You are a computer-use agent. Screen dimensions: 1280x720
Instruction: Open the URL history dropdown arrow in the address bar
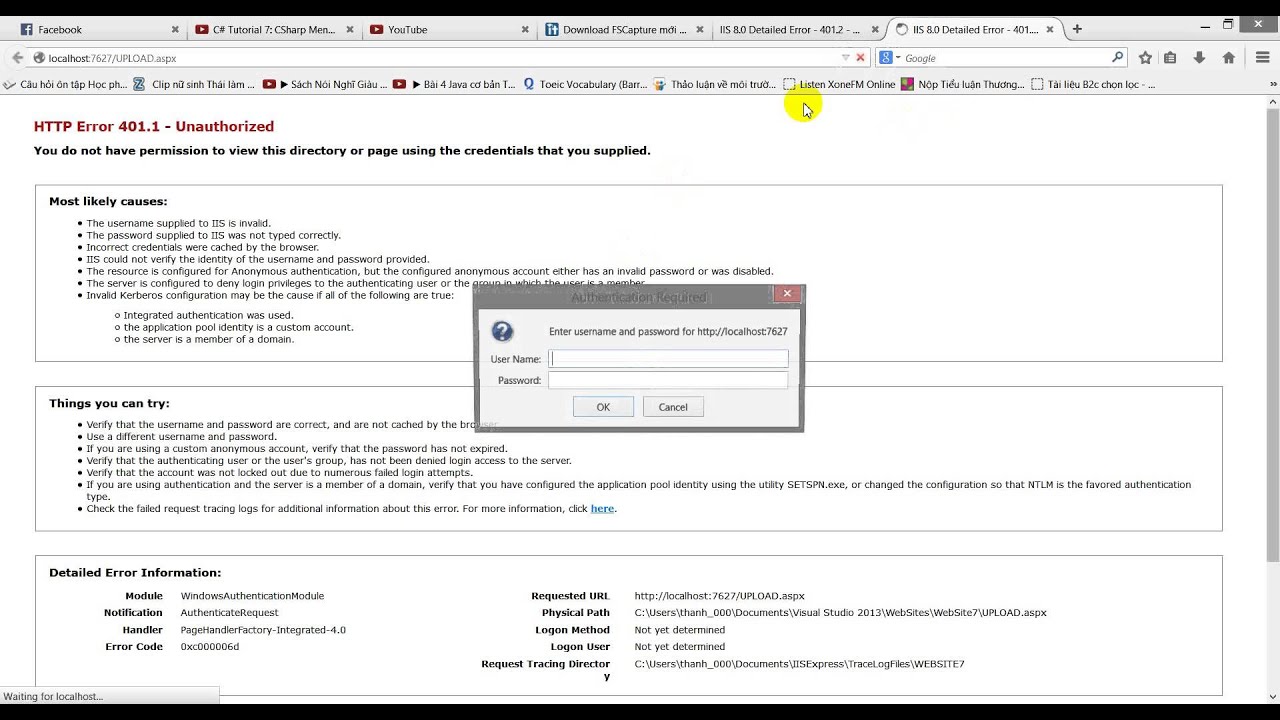coord(845,58)
